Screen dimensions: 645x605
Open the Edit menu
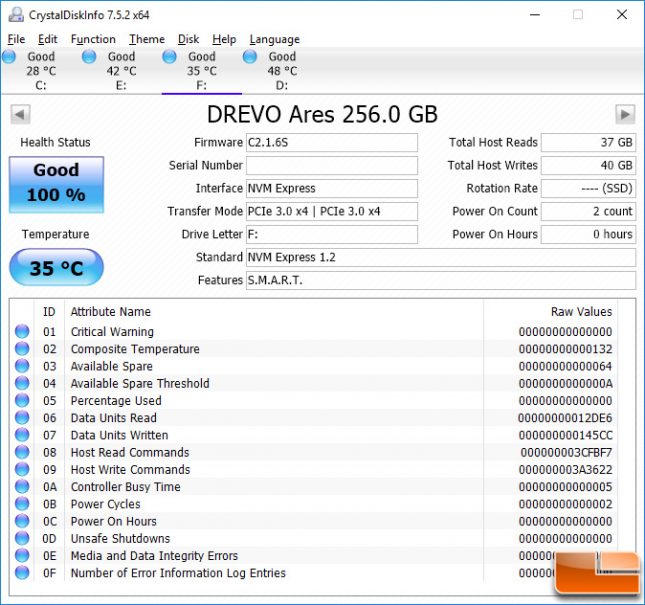tap(48, 39)
